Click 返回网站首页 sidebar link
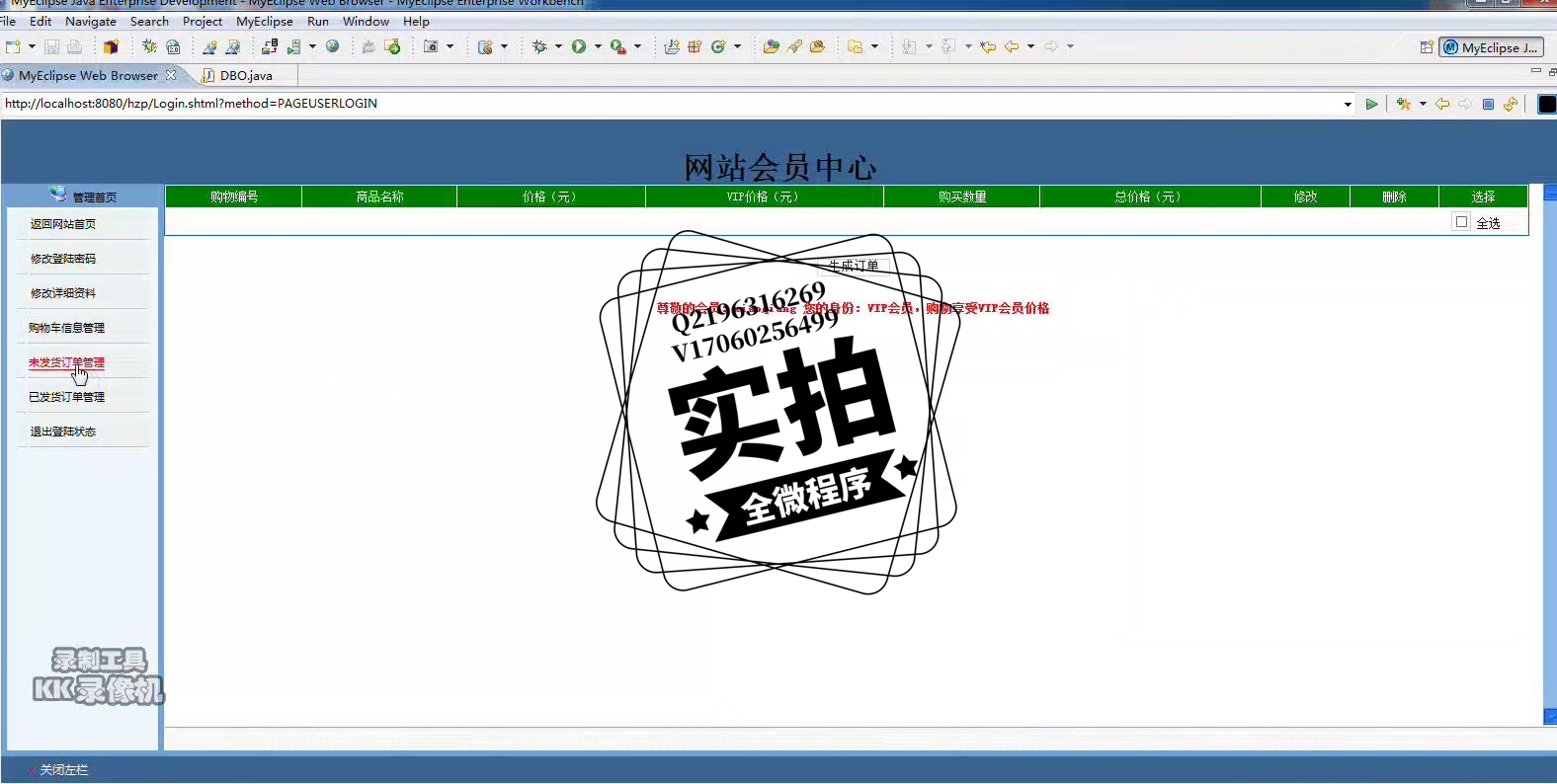 point(63,224)
